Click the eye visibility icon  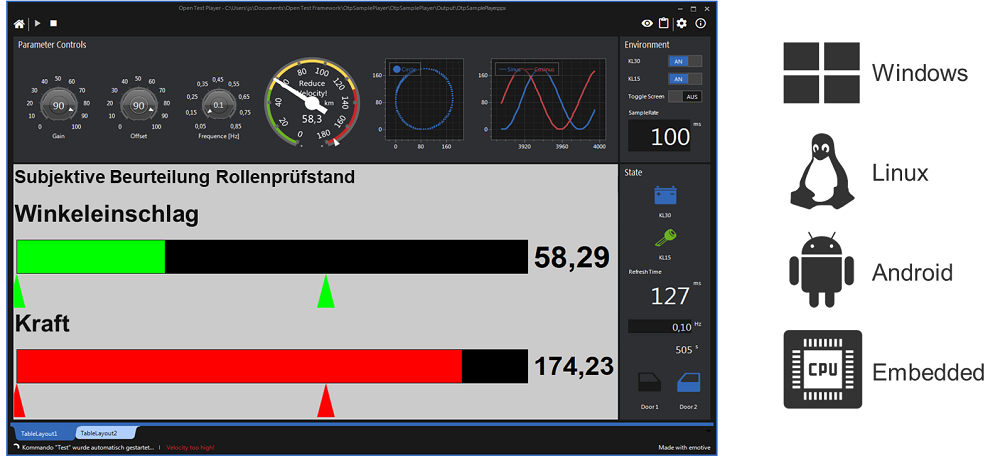click(647, 23)
